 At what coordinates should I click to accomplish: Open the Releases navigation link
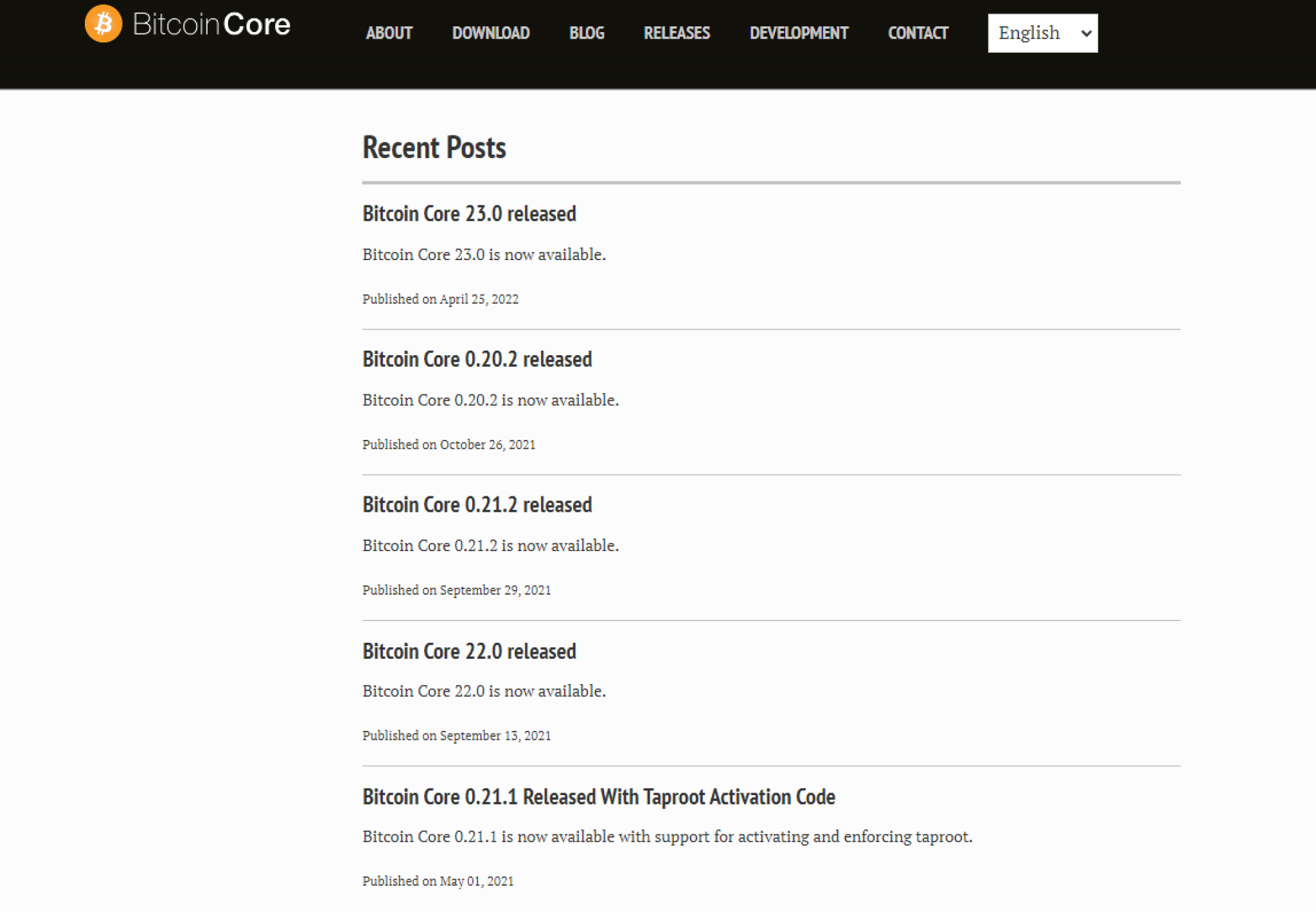point(677,33)
